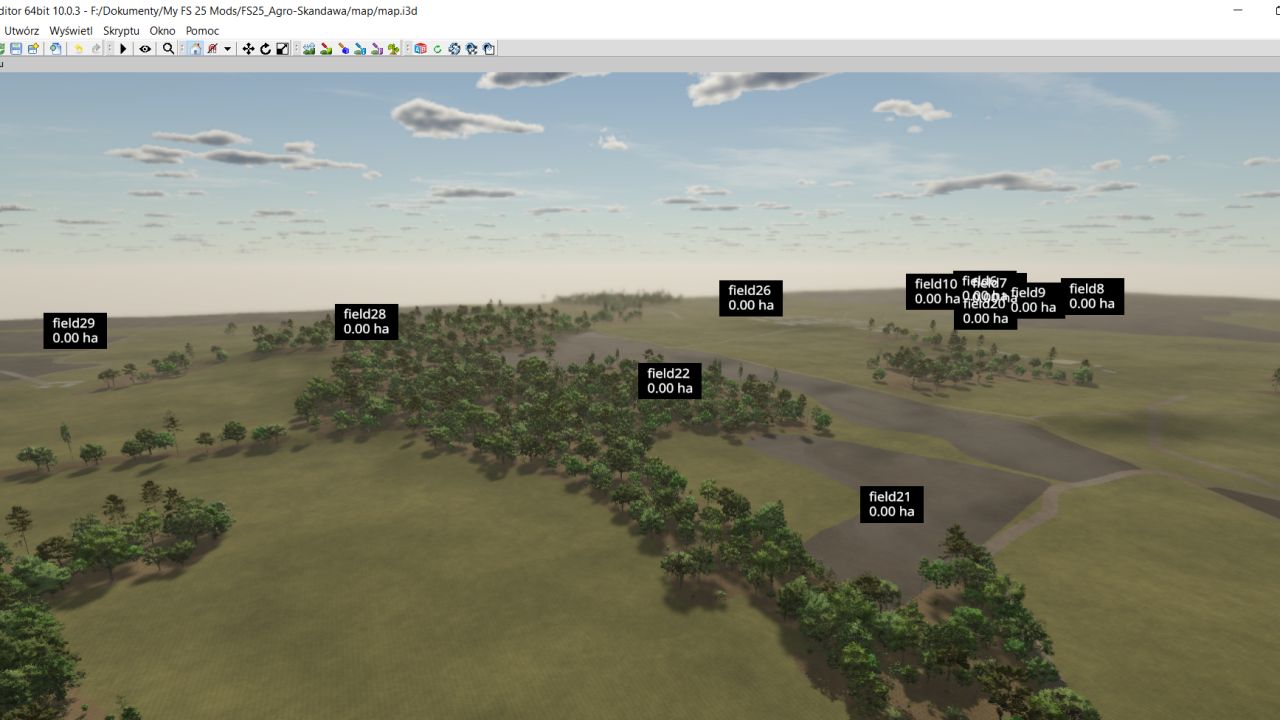
Task: Open the Okno menu
Action: pyautogui.click(x=162, y=31)
